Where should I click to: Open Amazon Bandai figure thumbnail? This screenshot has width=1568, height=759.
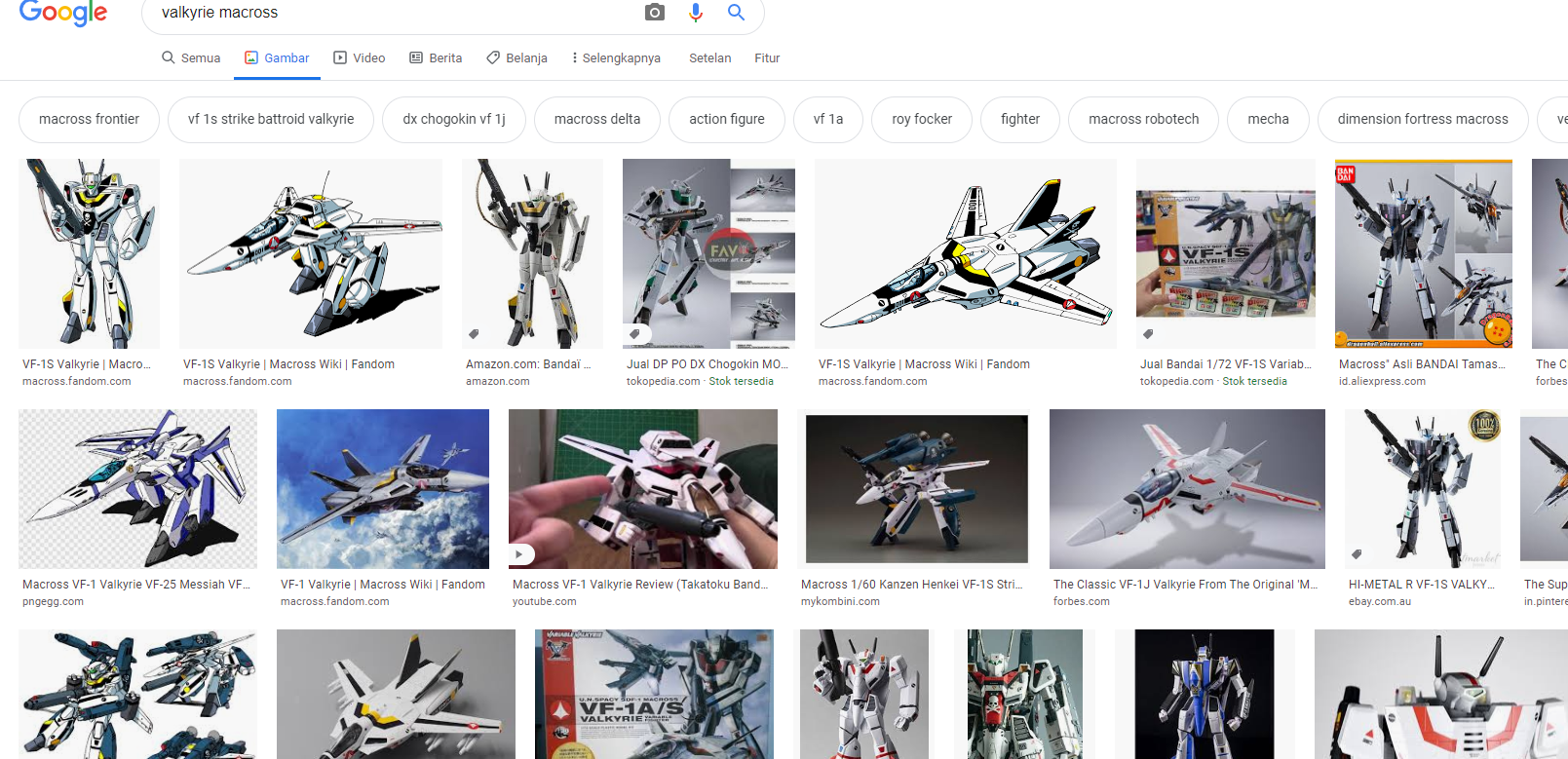tap(532, 253)
